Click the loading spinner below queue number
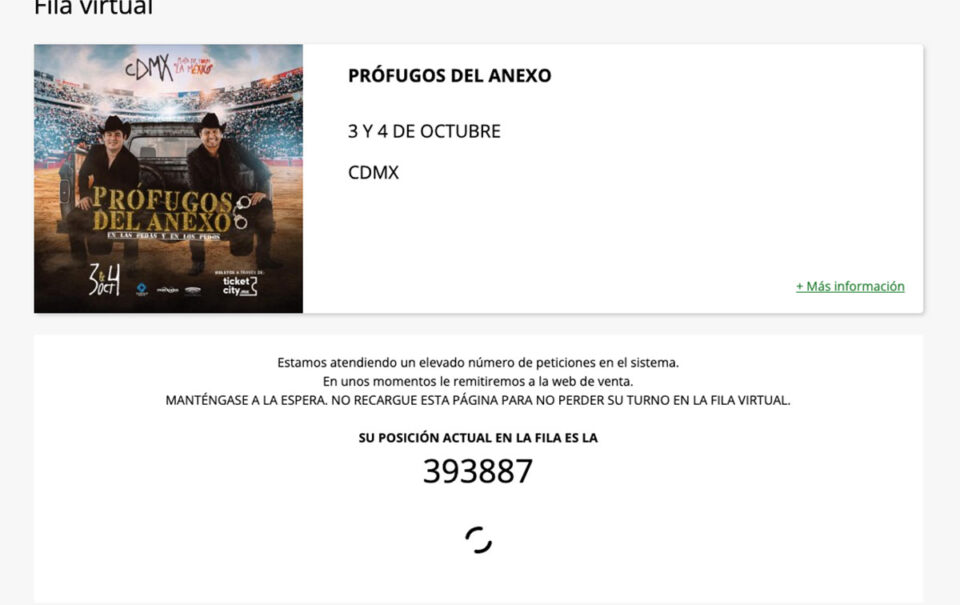 [x=478, y=540]
